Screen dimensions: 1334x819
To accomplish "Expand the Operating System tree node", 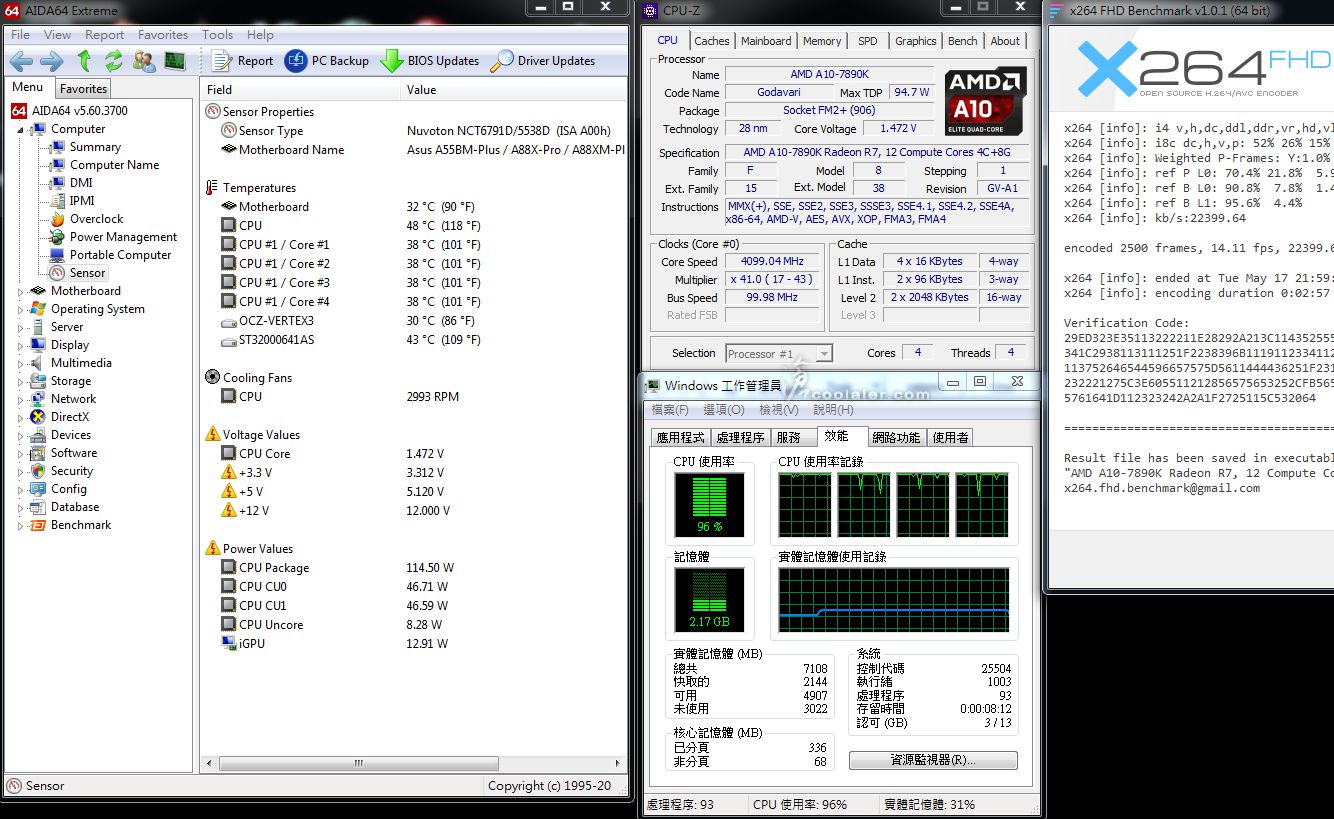I will coord(21,310).
